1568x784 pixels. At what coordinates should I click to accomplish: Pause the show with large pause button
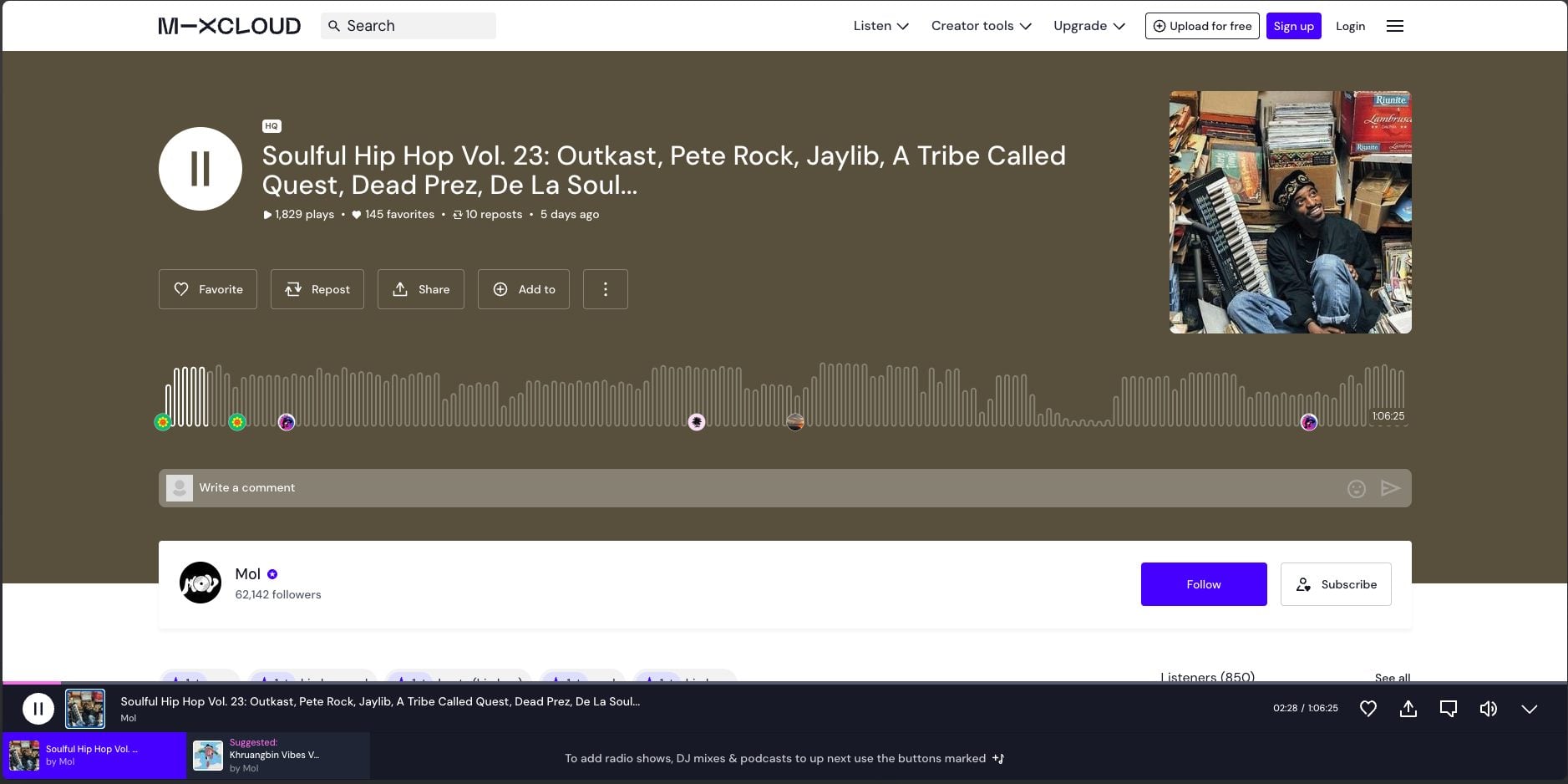(x=200, y=169)
